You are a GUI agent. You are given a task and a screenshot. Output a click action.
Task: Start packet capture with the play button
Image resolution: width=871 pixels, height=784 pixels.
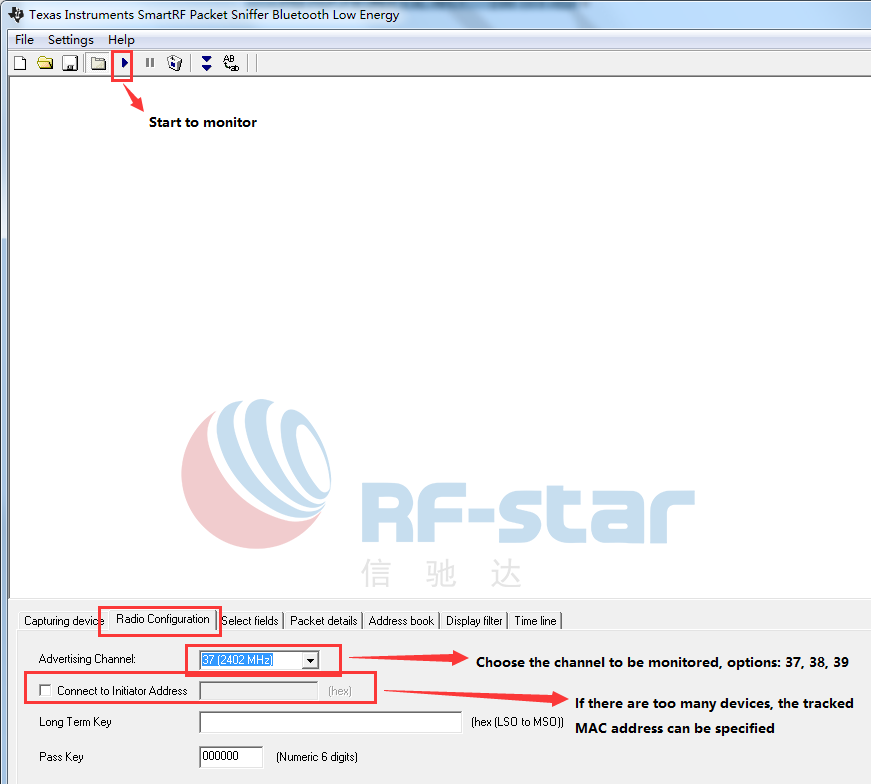pos(124,63)
